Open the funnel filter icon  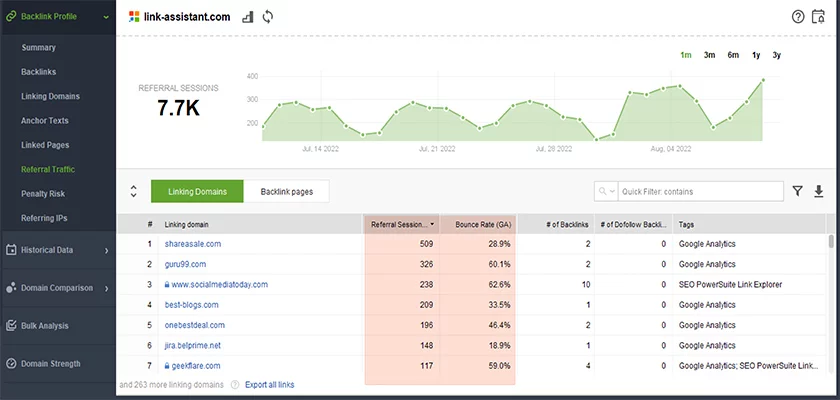(798, 191)
